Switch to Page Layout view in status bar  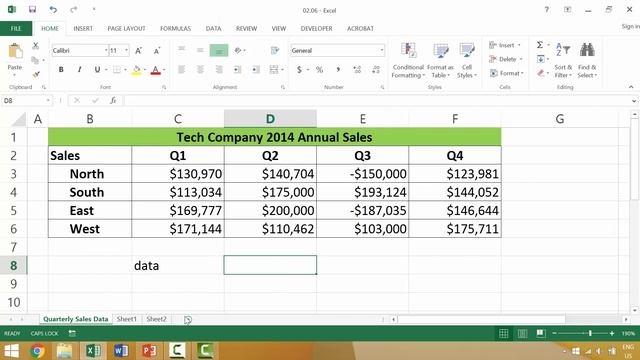[522, 333]
